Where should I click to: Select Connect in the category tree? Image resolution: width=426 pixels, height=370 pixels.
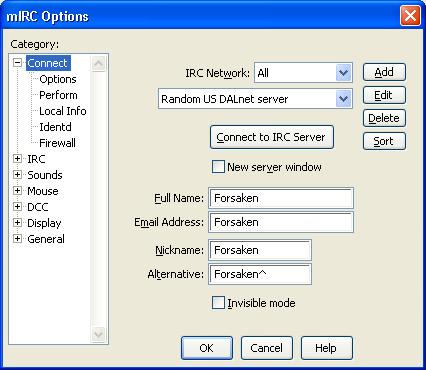[x=48, y=63]
